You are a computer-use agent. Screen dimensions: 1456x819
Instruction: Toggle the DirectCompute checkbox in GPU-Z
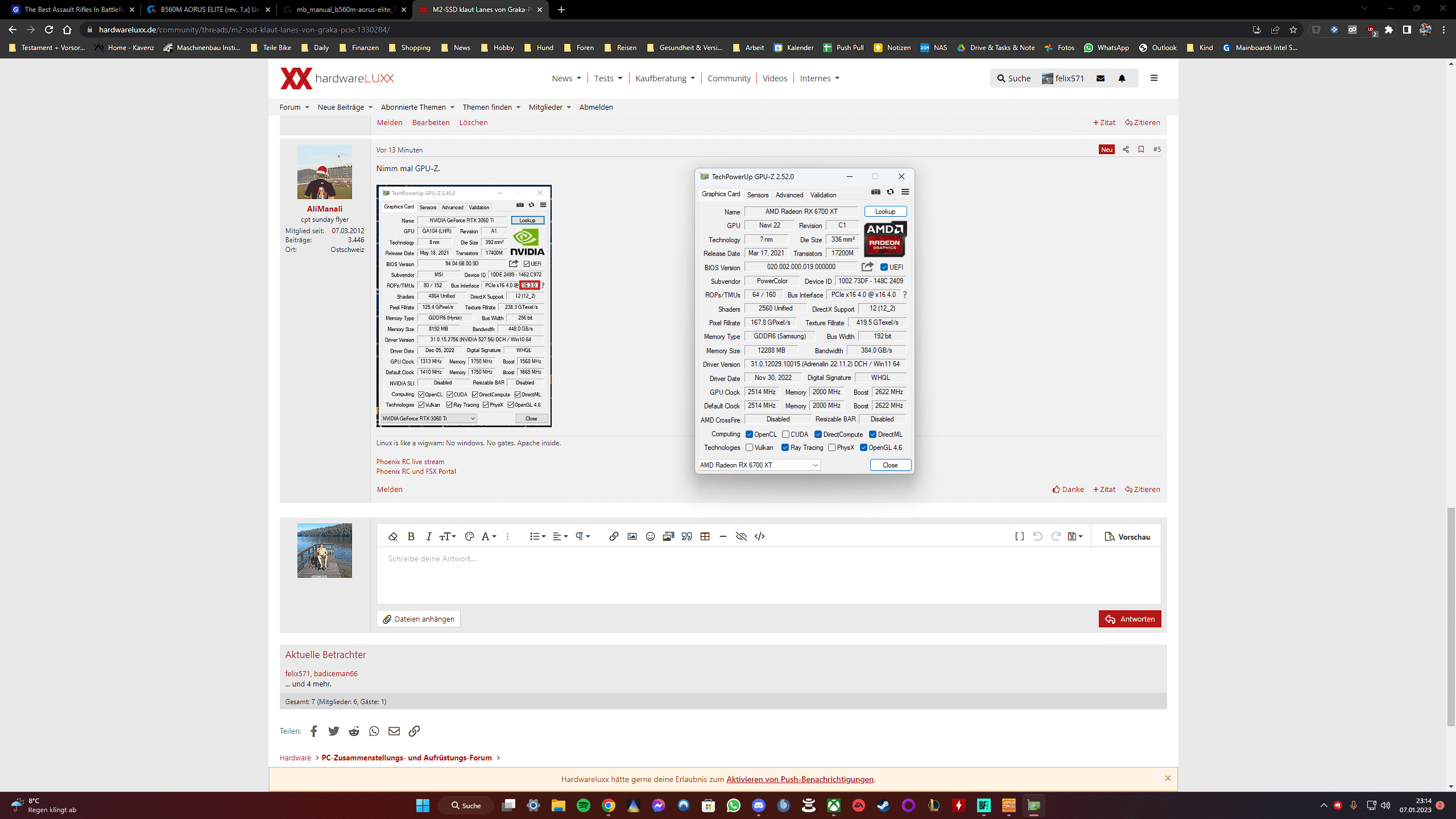coord(818,435)
